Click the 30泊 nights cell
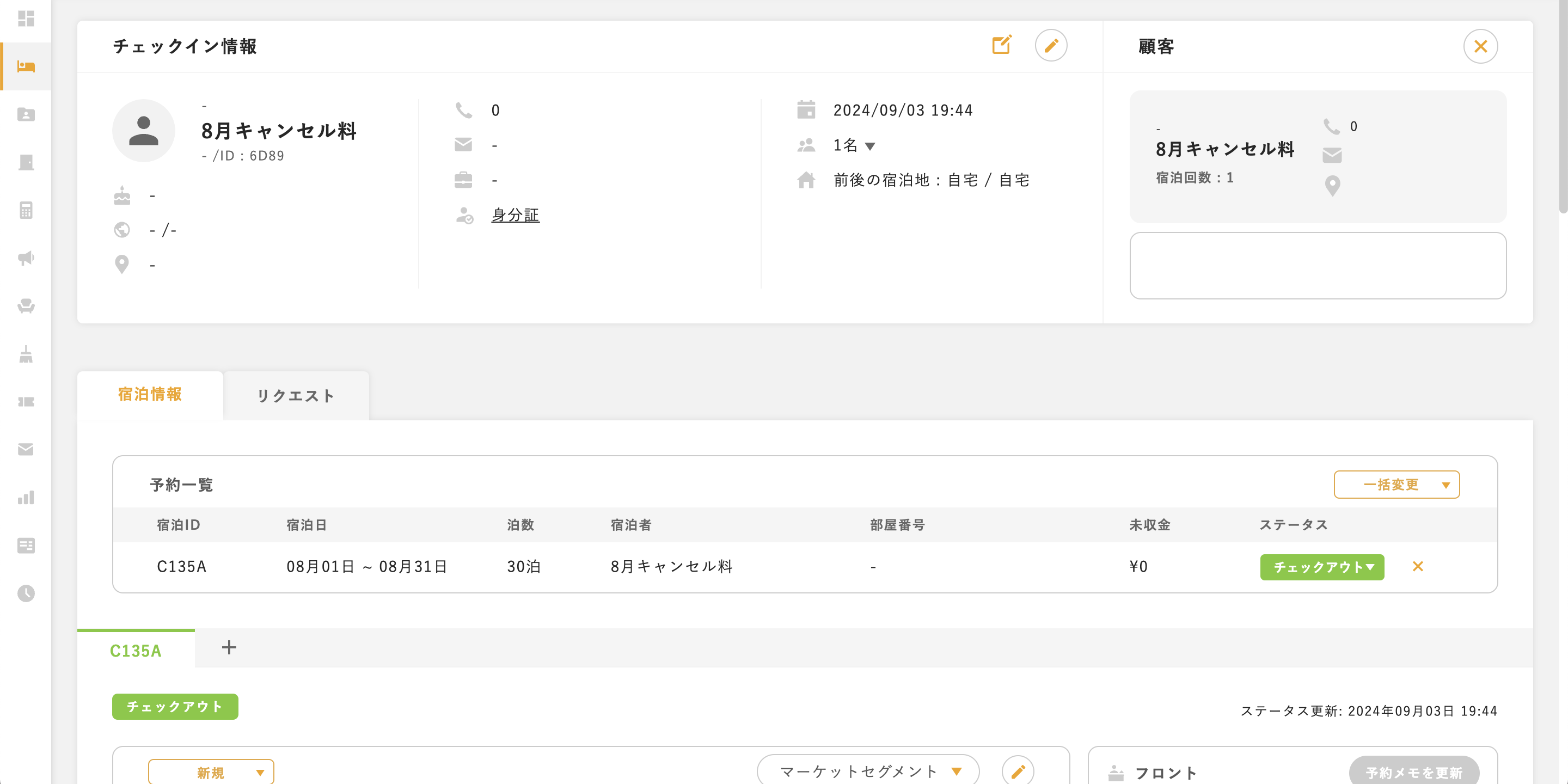This screenshot has width=1568, height=784. pos(523,567)
